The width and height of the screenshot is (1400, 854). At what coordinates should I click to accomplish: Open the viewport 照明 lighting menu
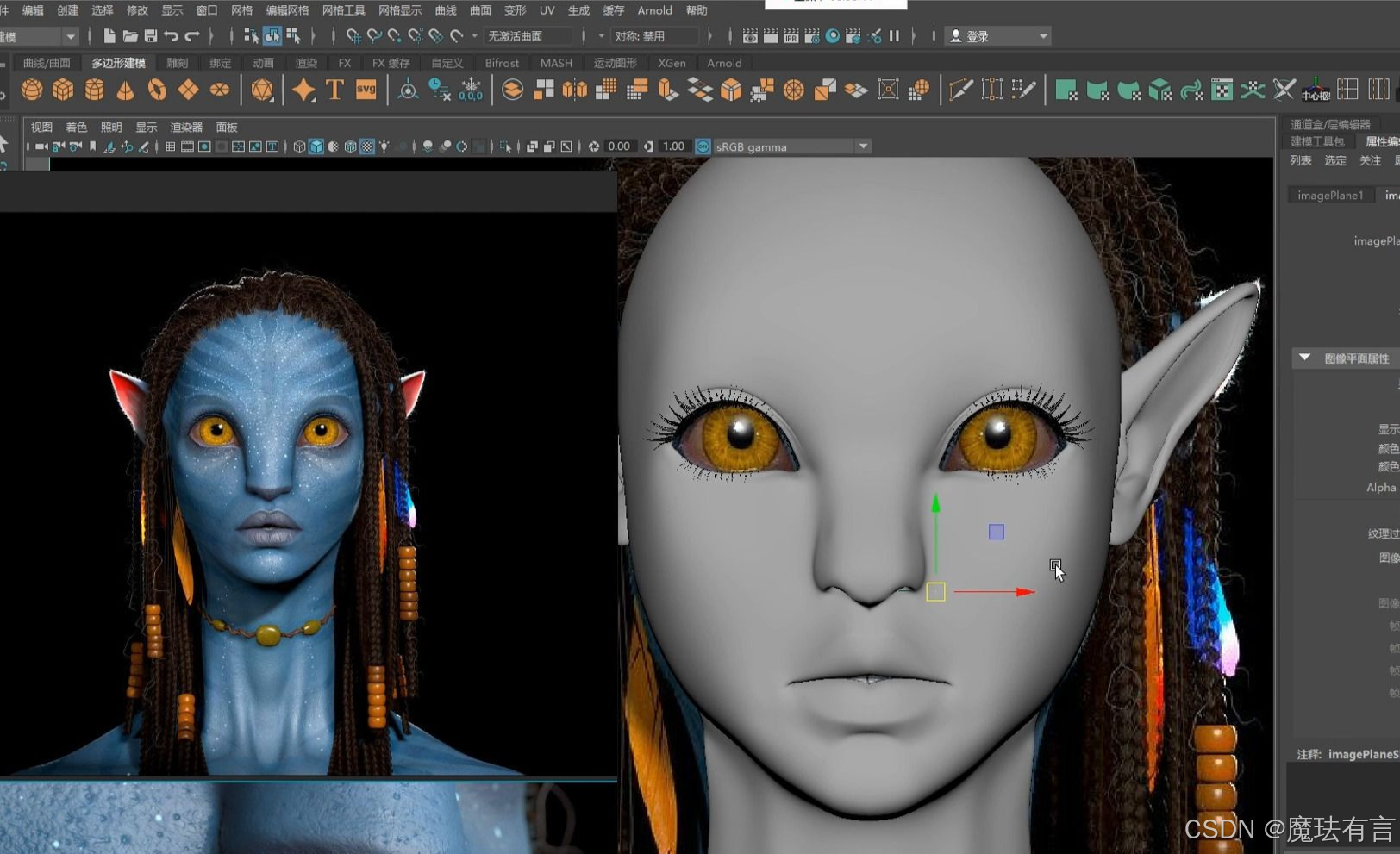tap(111, 127)
